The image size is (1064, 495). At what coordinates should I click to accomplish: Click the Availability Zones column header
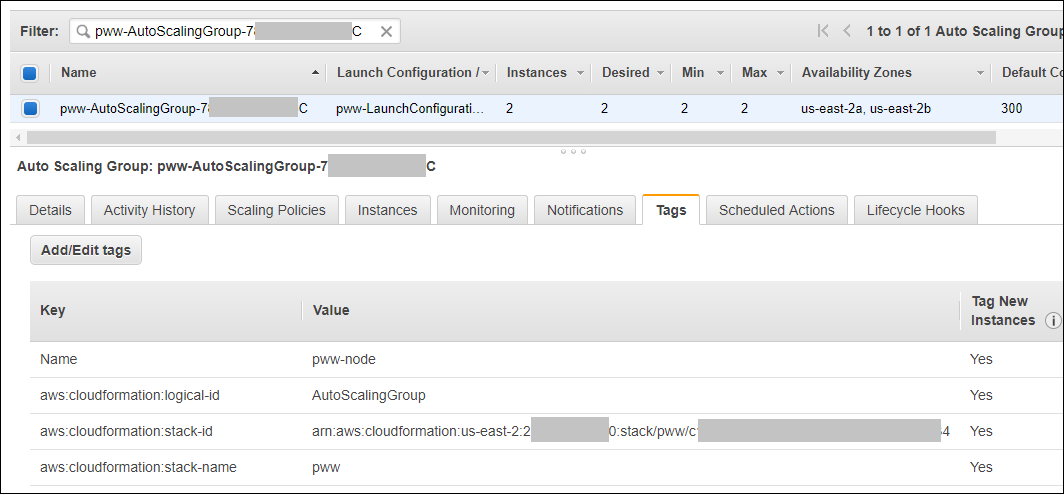click(x=857, y=73)
